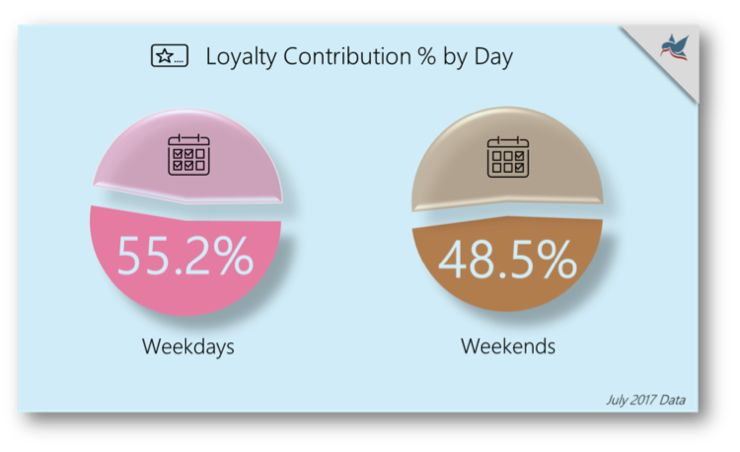Click the loyalty card star icon

(x=169, y=56)
